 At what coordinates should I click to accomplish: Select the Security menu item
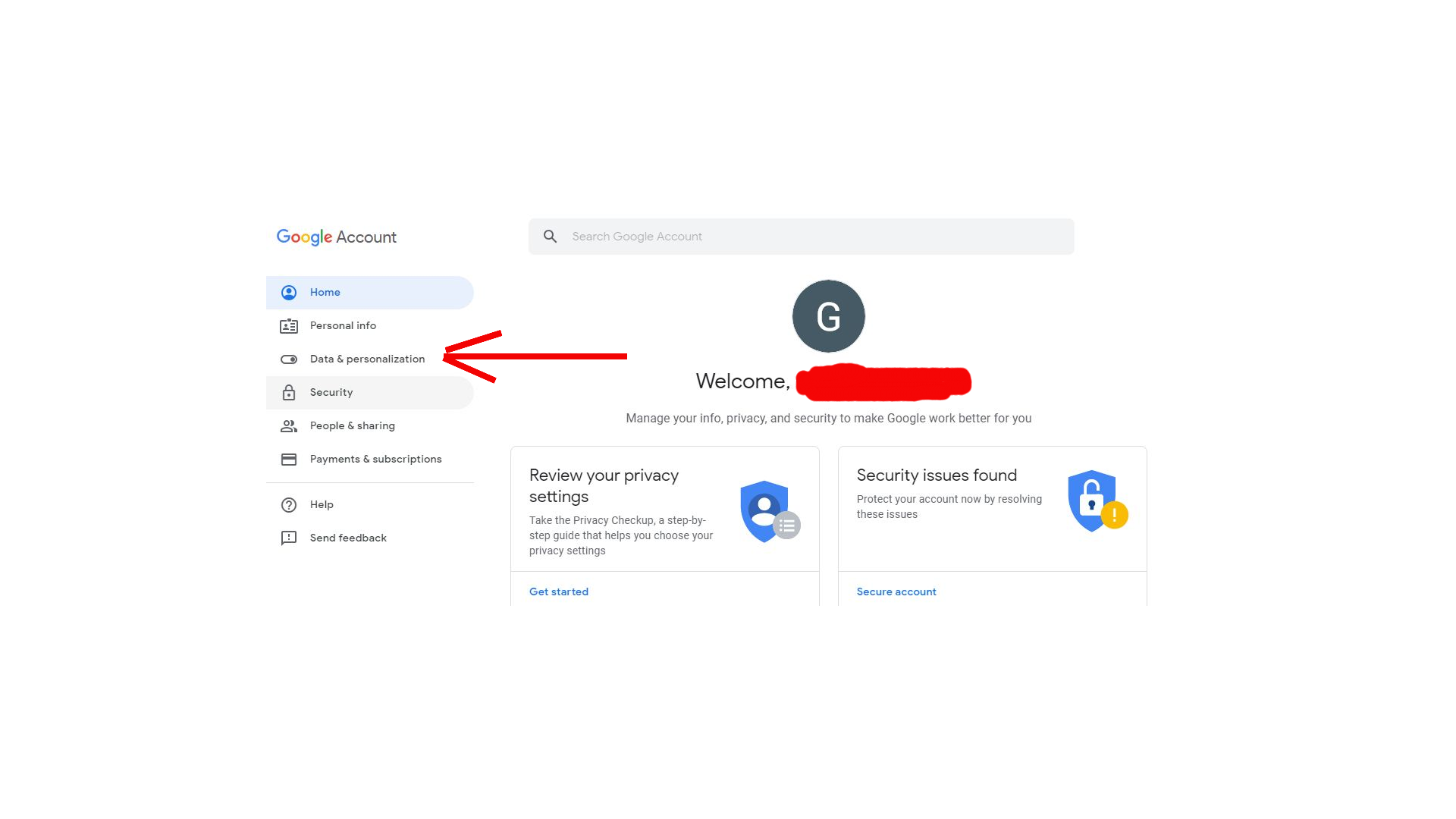pyautogui.click(x=331, y=391)
